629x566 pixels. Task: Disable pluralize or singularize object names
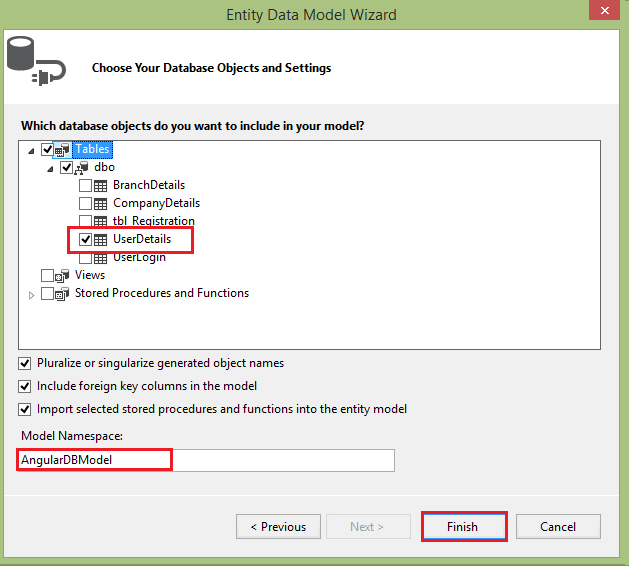(25, 363)
